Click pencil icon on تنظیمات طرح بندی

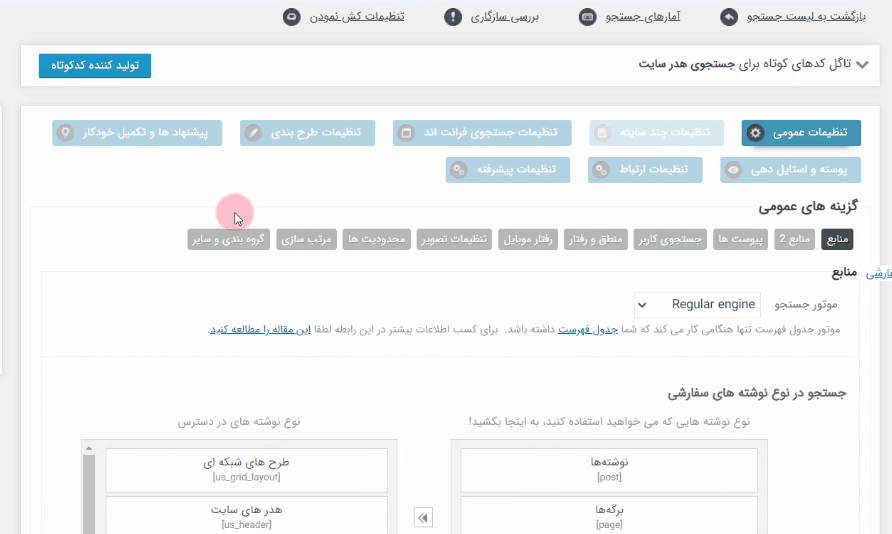pyautogui.click(x=253, y=133)
